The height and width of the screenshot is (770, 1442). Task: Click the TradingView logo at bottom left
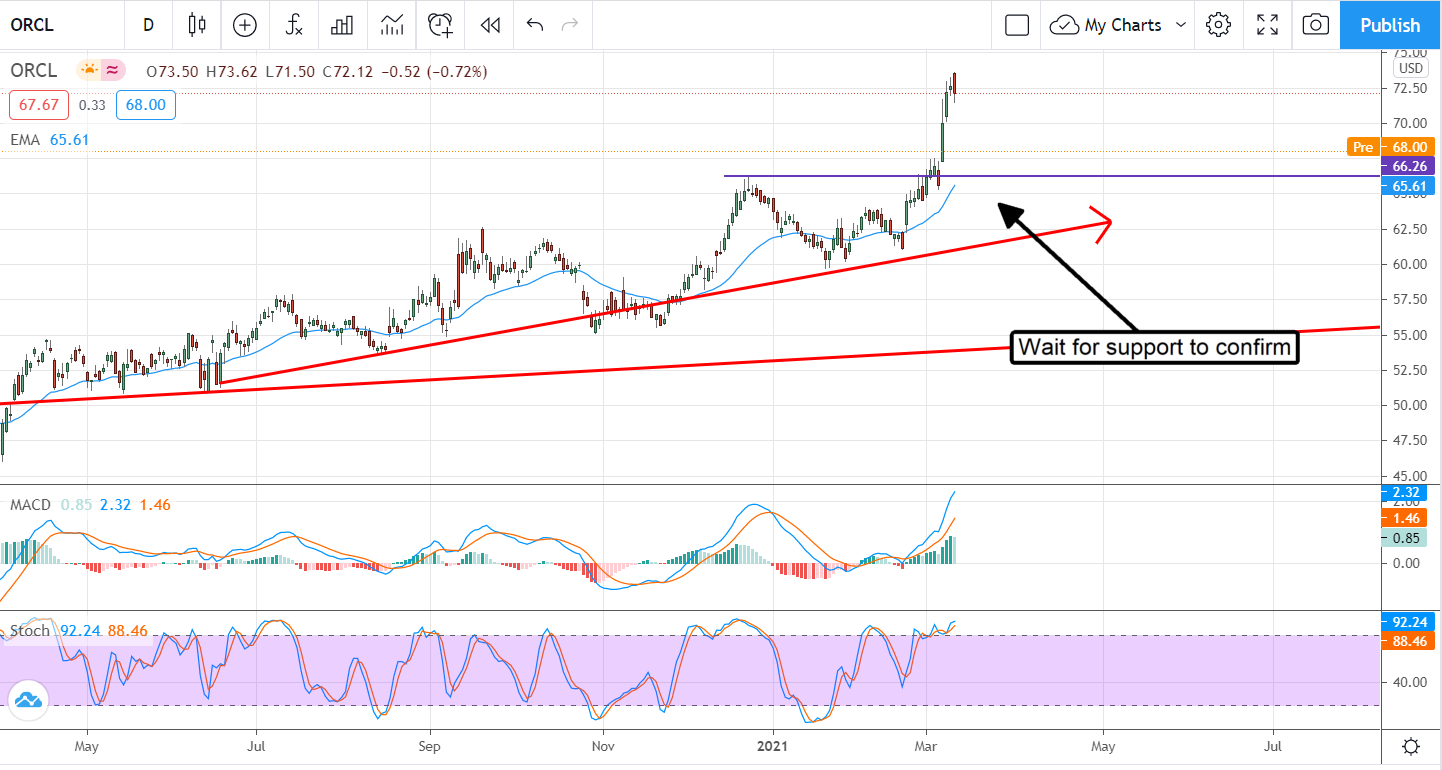28,701
